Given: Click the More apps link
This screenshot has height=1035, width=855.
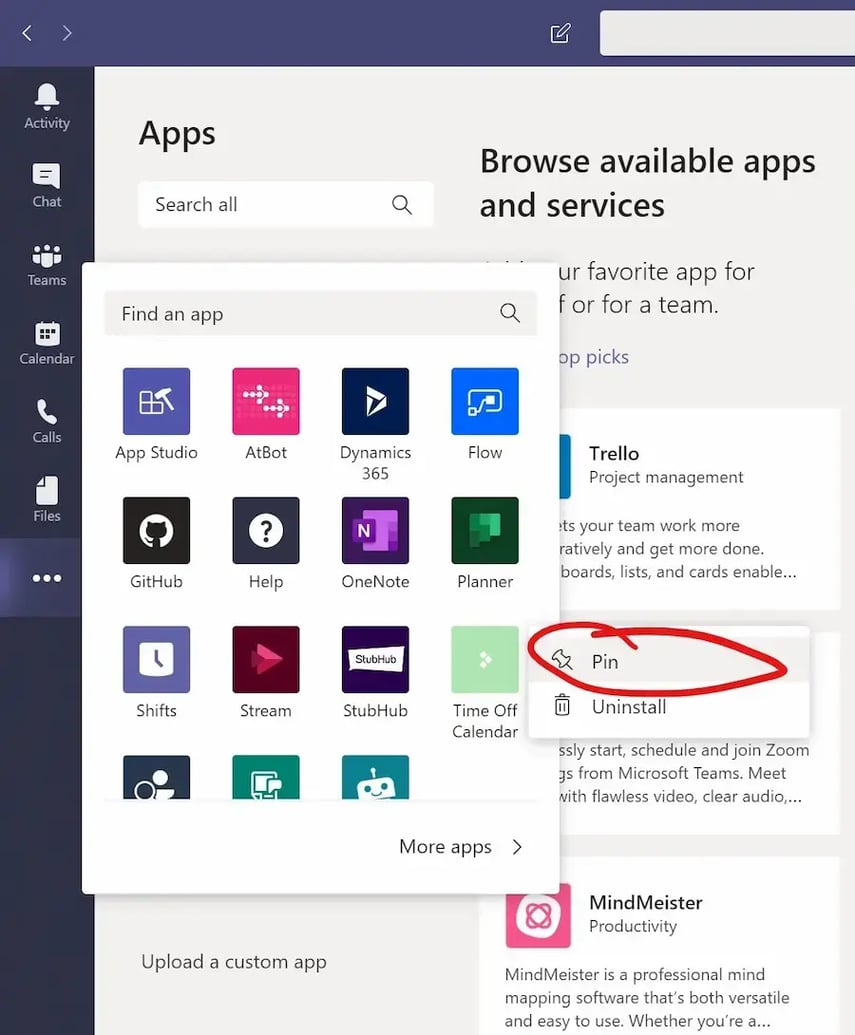Looking at the screenshot, I should pos(445,847).
